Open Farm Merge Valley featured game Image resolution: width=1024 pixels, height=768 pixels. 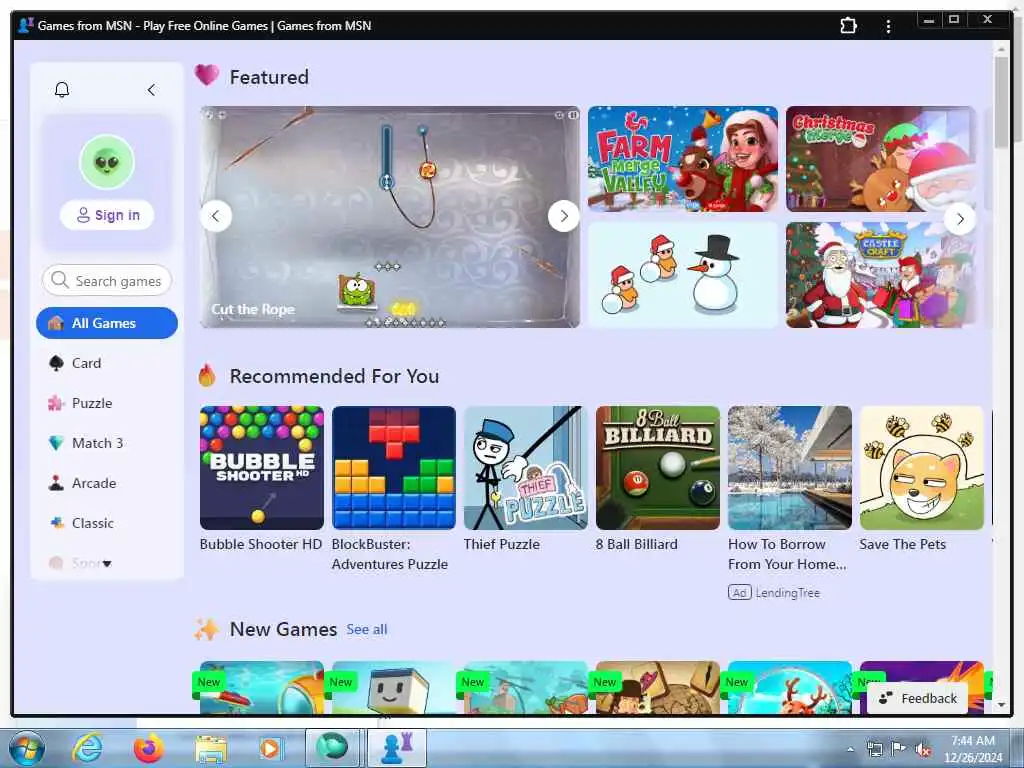(683, 159)
